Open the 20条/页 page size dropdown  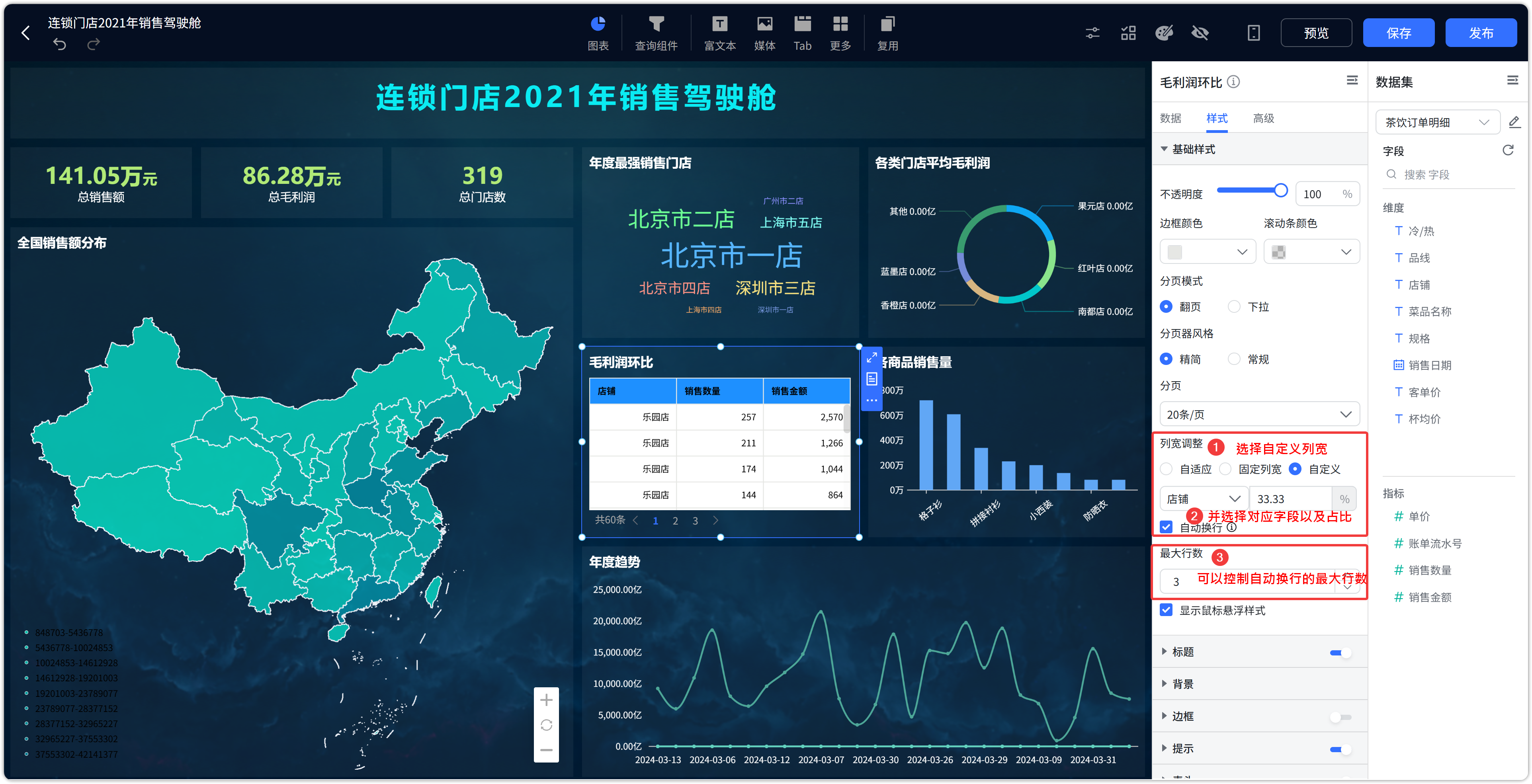coord(1259,414)
